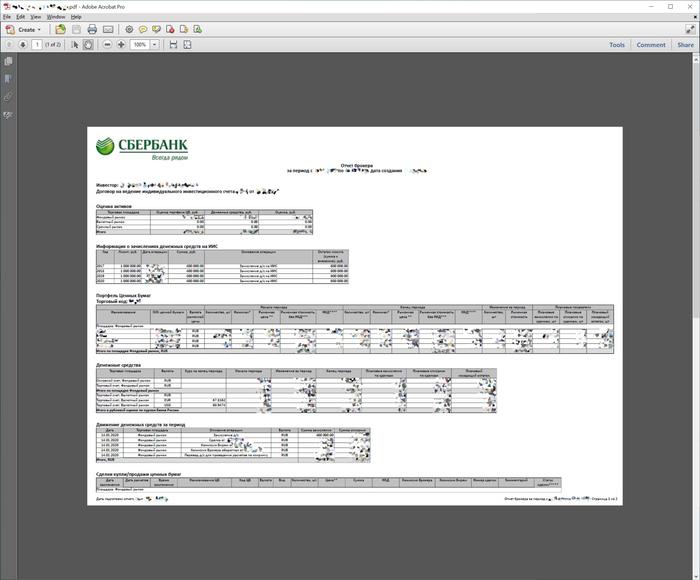Open the Help menu
The height and width of the screenshot is (580, 700).
pyautogui.click(x=76, y=17)
